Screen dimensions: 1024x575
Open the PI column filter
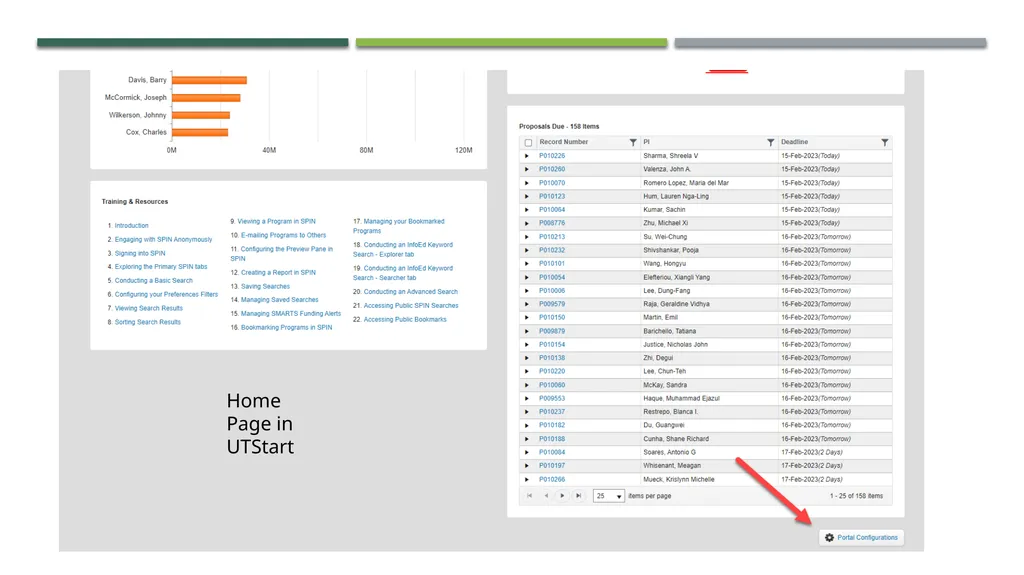[770, 142]
